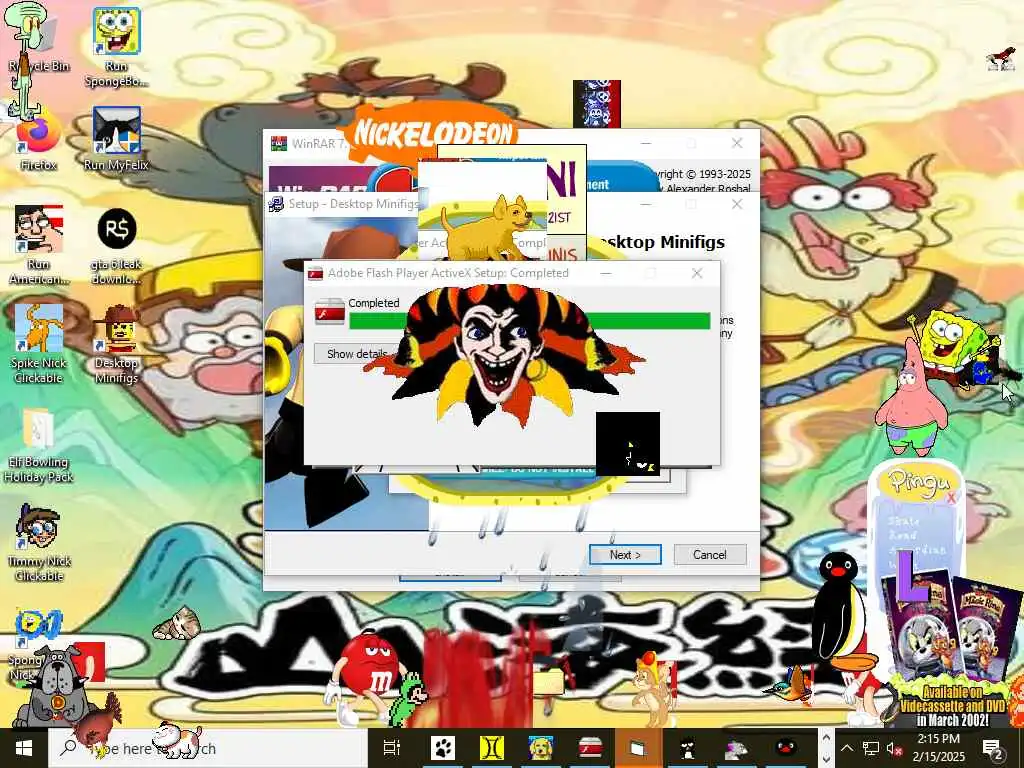Select the Run MyFelix desktop icon
This screenshot has height=768, width=1024.
(x=116, y=139)
